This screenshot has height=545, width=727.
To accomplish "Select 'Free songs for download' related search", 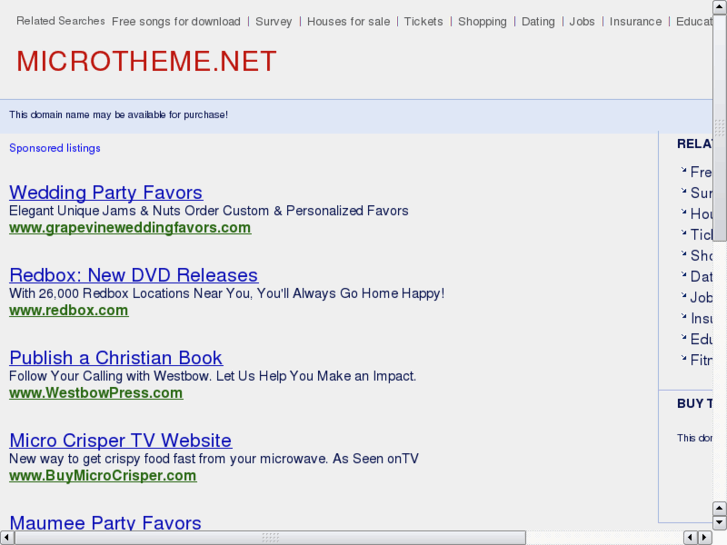I will click(x=176, y=21).
